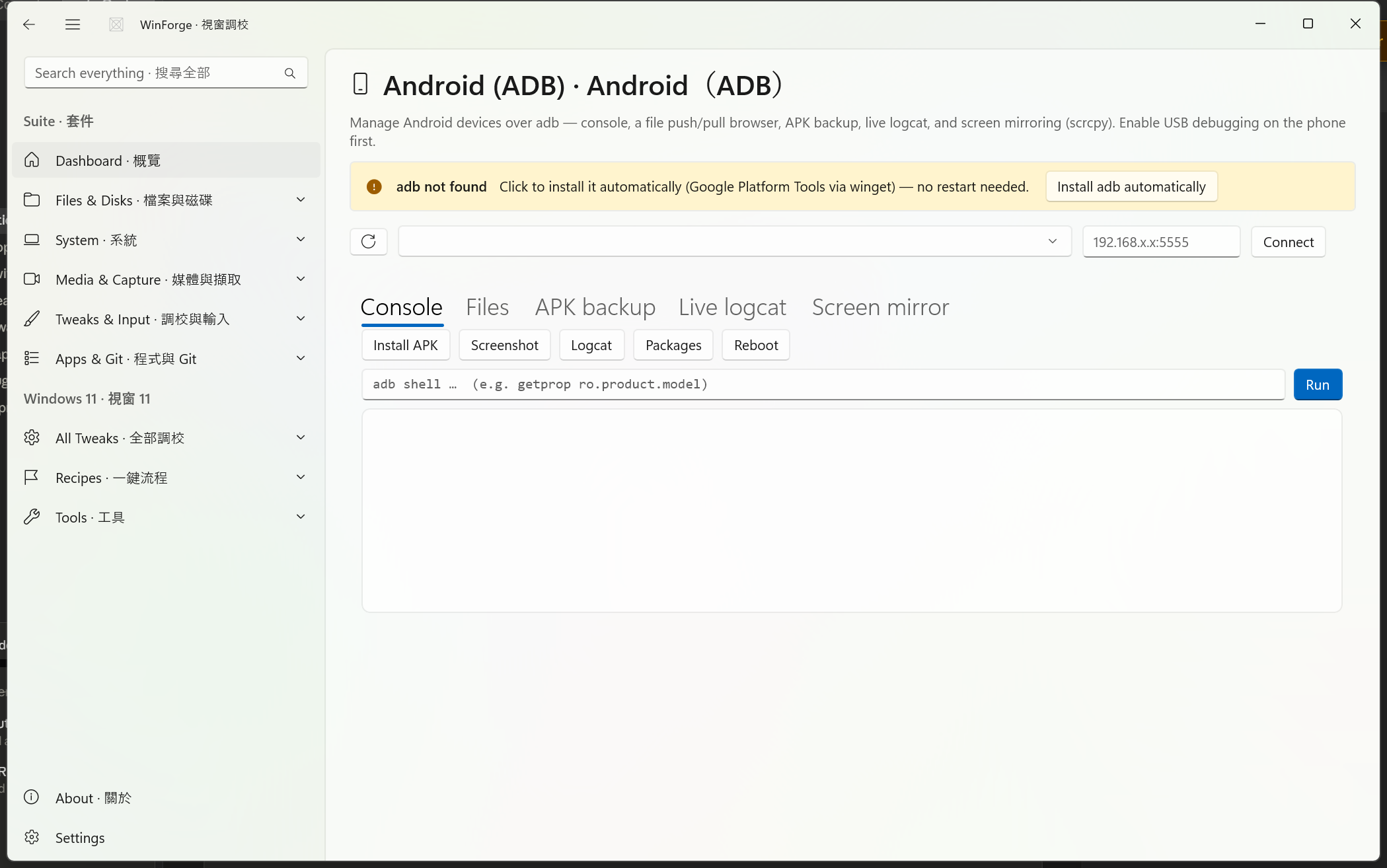Click the "Windows 11 · 視窗 11" heading
Viewport: 1387px width, 868px height.
click(x=87, y=398)
